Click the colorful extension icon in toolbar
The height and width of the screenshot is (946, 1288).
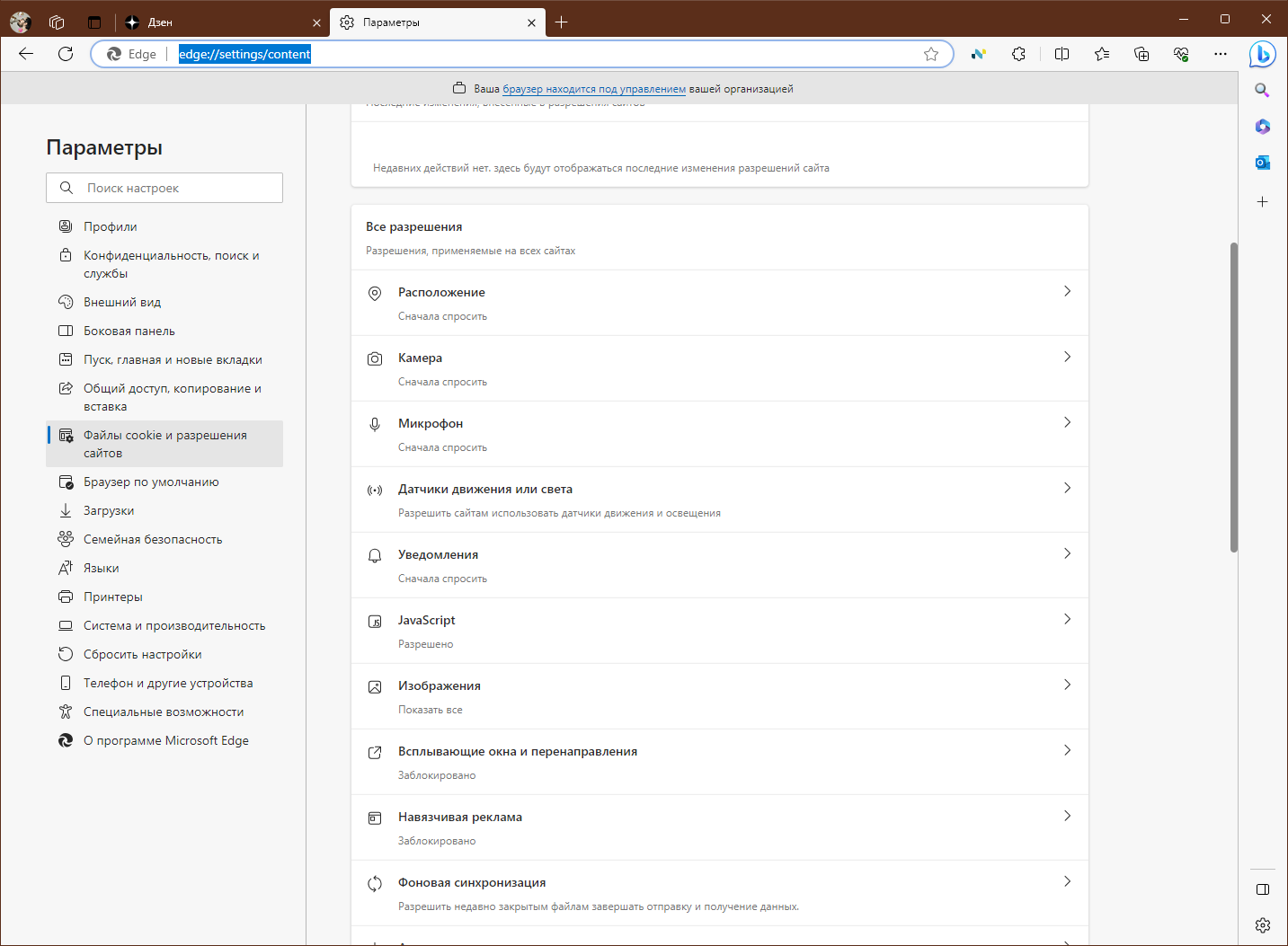tap(979, 54)
